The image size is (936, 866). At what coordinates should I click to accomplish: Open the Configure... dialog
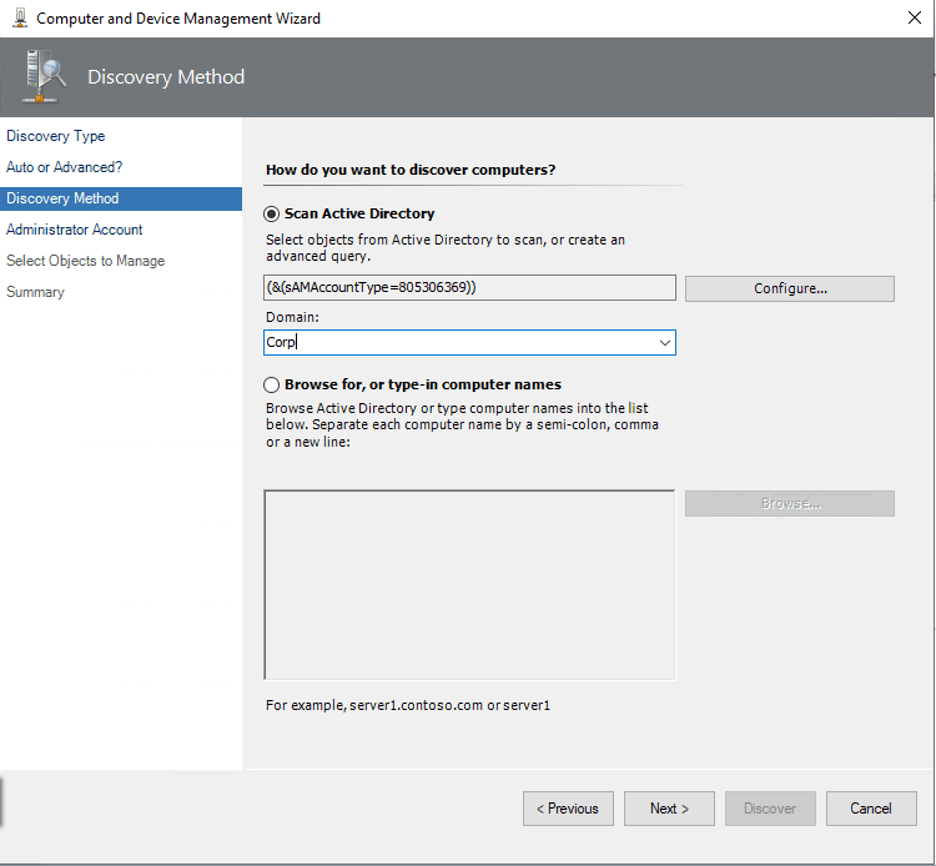coord(789,288)
